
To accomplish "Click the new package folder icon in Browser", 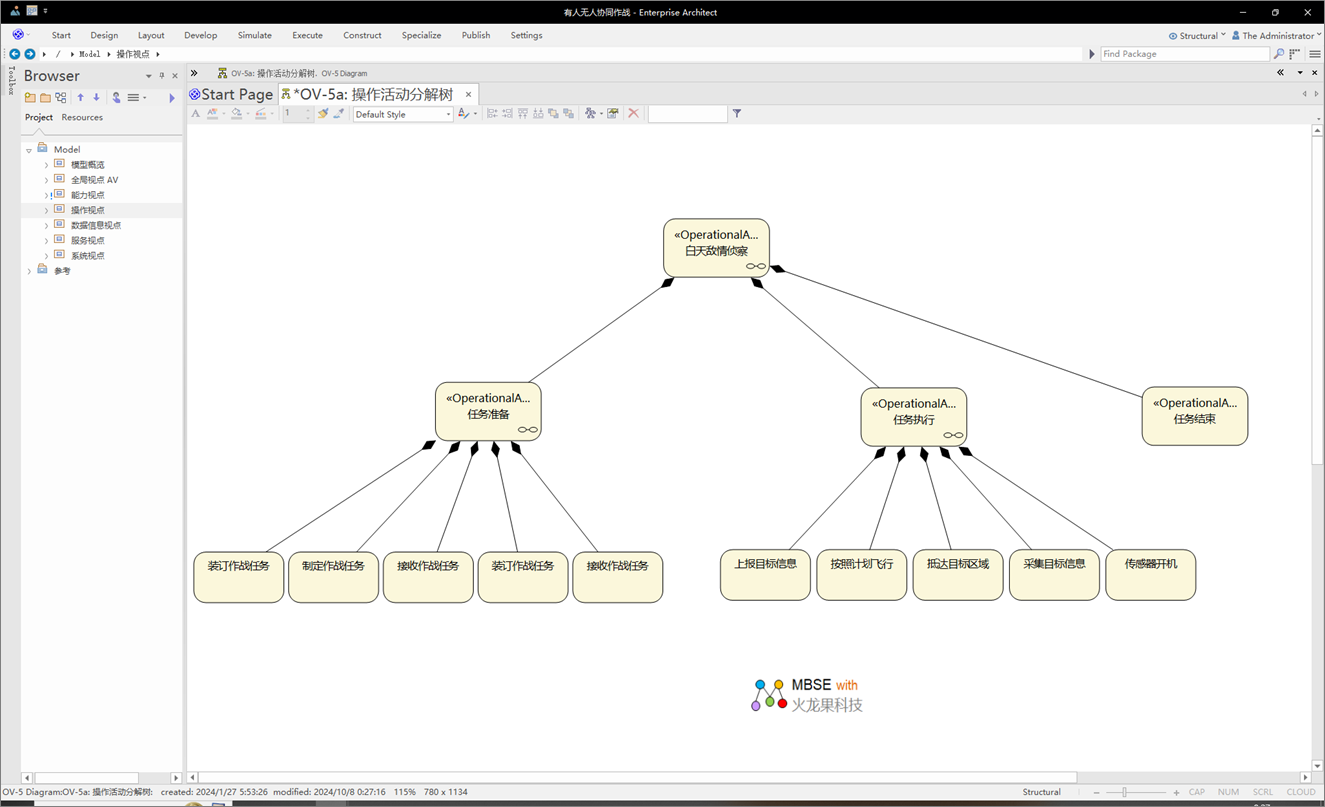I will tap(45, 97).
